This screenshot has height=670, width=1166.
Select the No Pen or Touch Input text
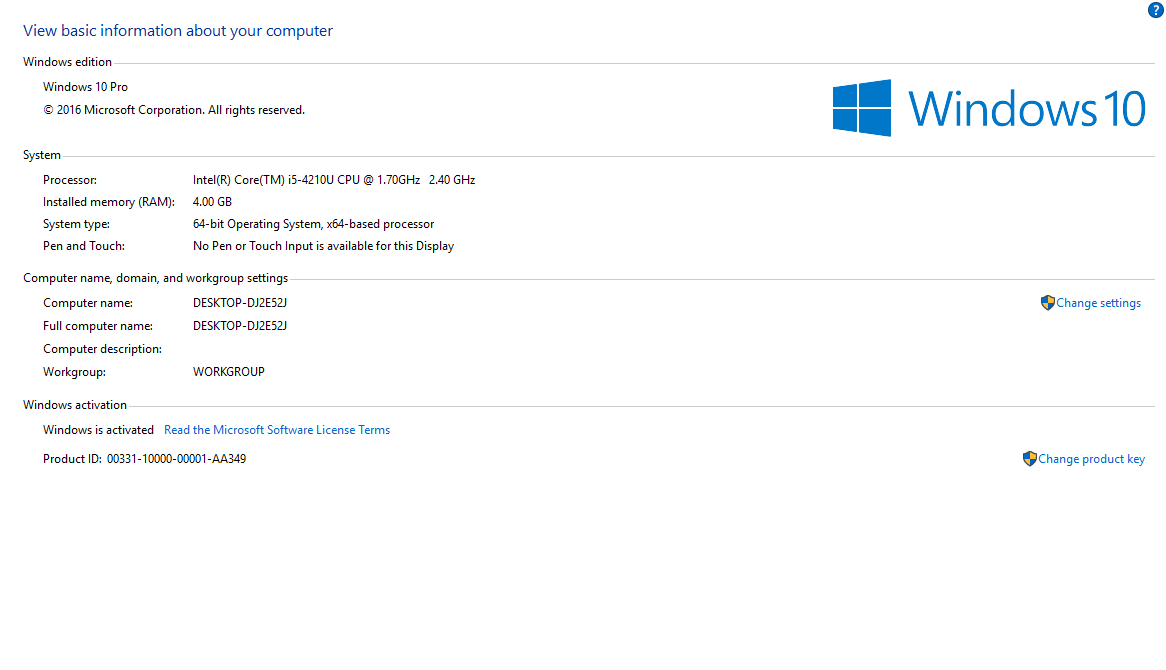pos(323,246)
